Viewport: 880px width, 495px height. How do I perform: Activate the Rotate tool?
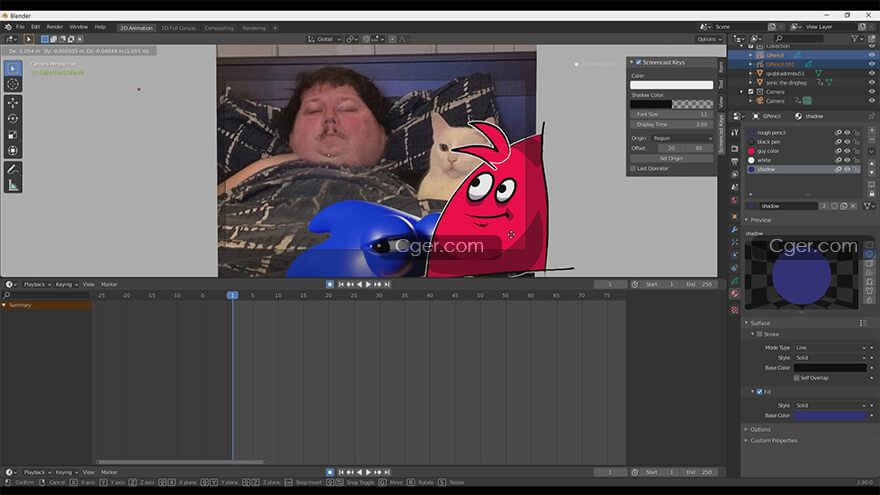(x=13, y=119)
